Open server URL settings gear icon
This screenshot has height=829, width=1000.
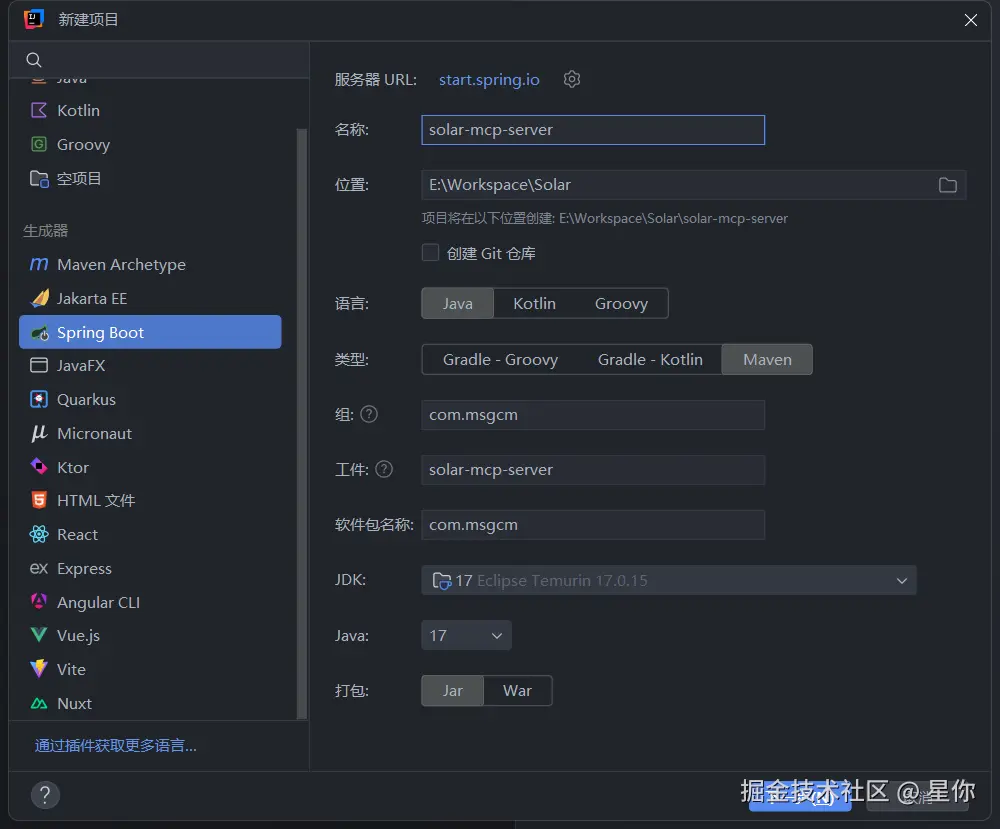point(571,79)
